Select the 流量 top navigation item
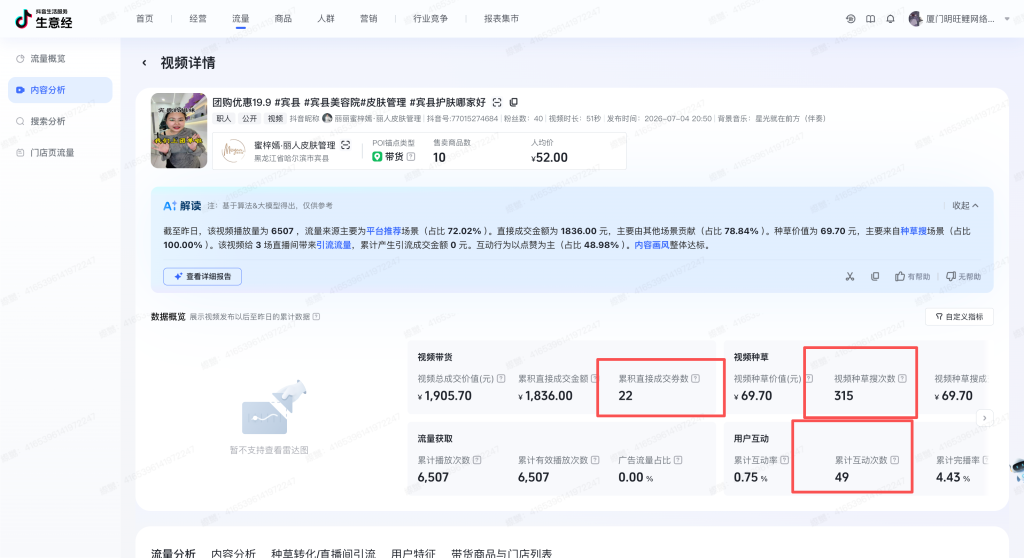The width and height of the screenshot is (1024, 558). tap(240, 19)
